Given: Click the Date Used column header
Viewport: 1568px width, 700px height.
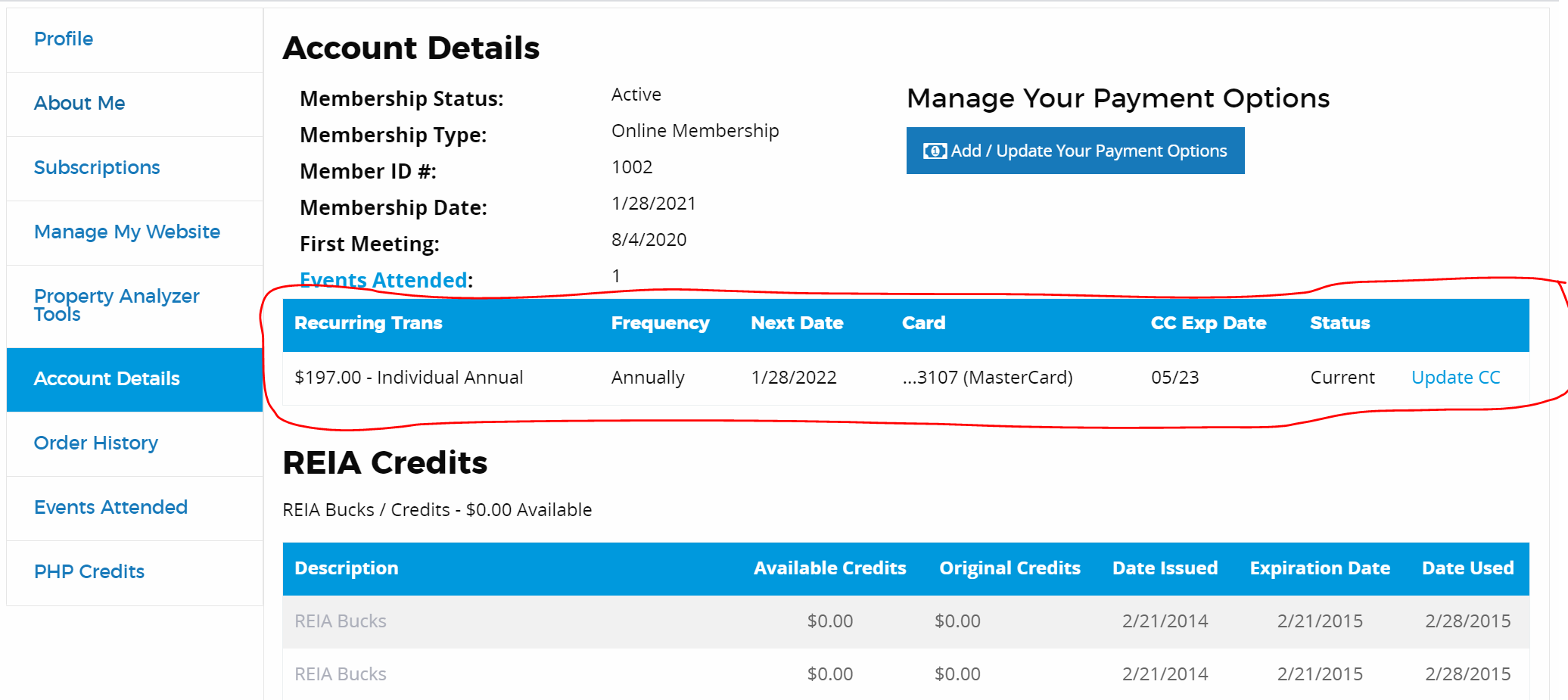Looking at the screenshot, I should click(x=1467, y=568).
